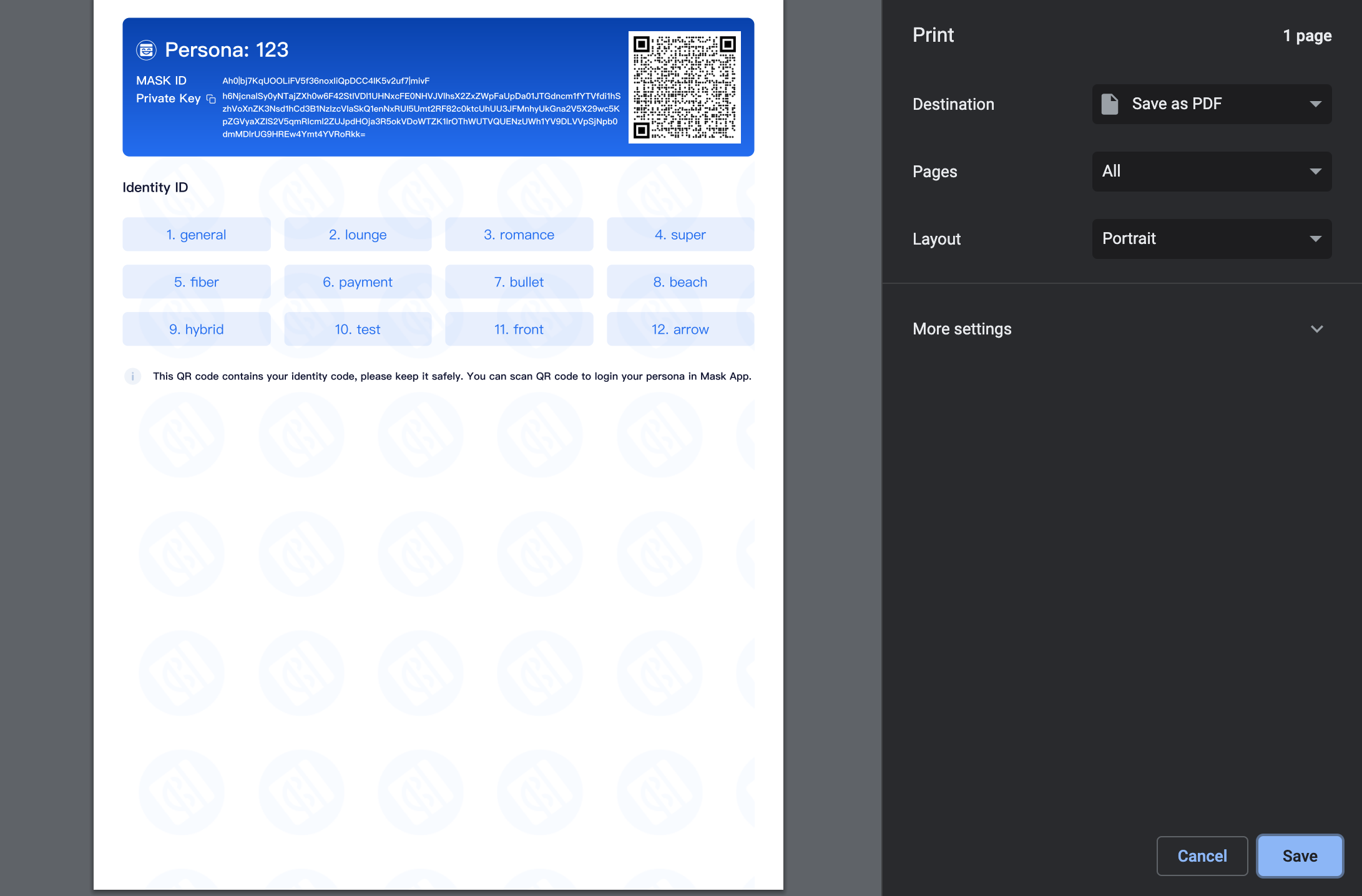The width and height of the screenshot is (1362, 896).
Task: Click the Mask persona logo icon
Action: pyautogui.click(x=146, y=50)
